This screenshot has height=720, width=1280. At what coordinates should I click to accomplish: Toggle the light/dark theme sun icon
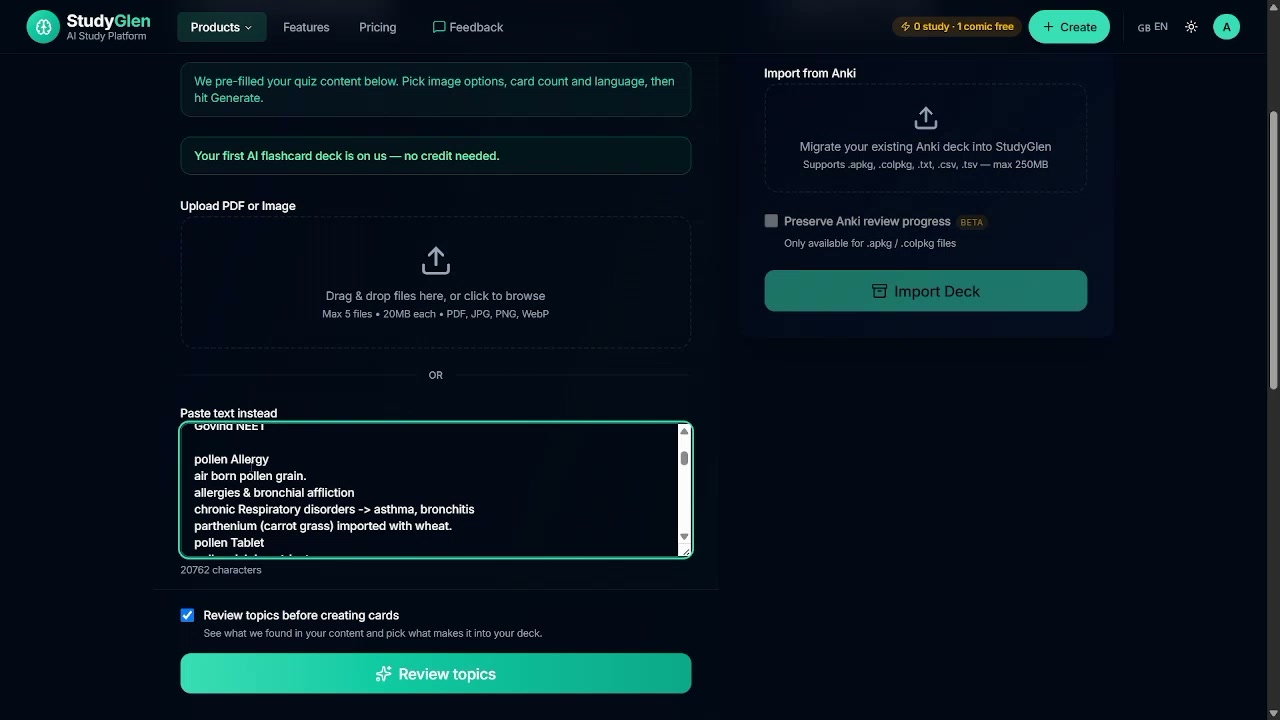coord(1191,27)
